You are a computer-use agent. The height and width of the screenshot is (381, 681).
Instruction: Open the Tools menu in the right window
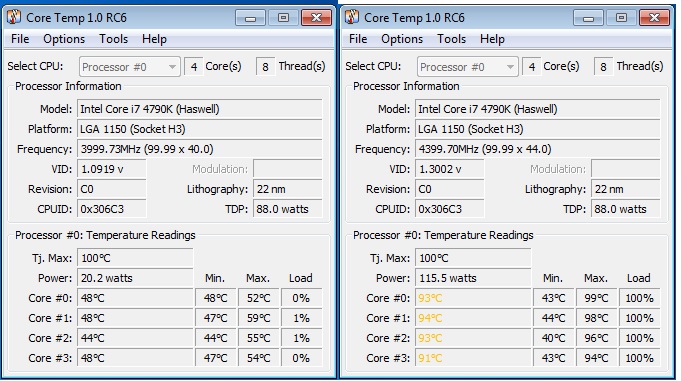point(451,39)
